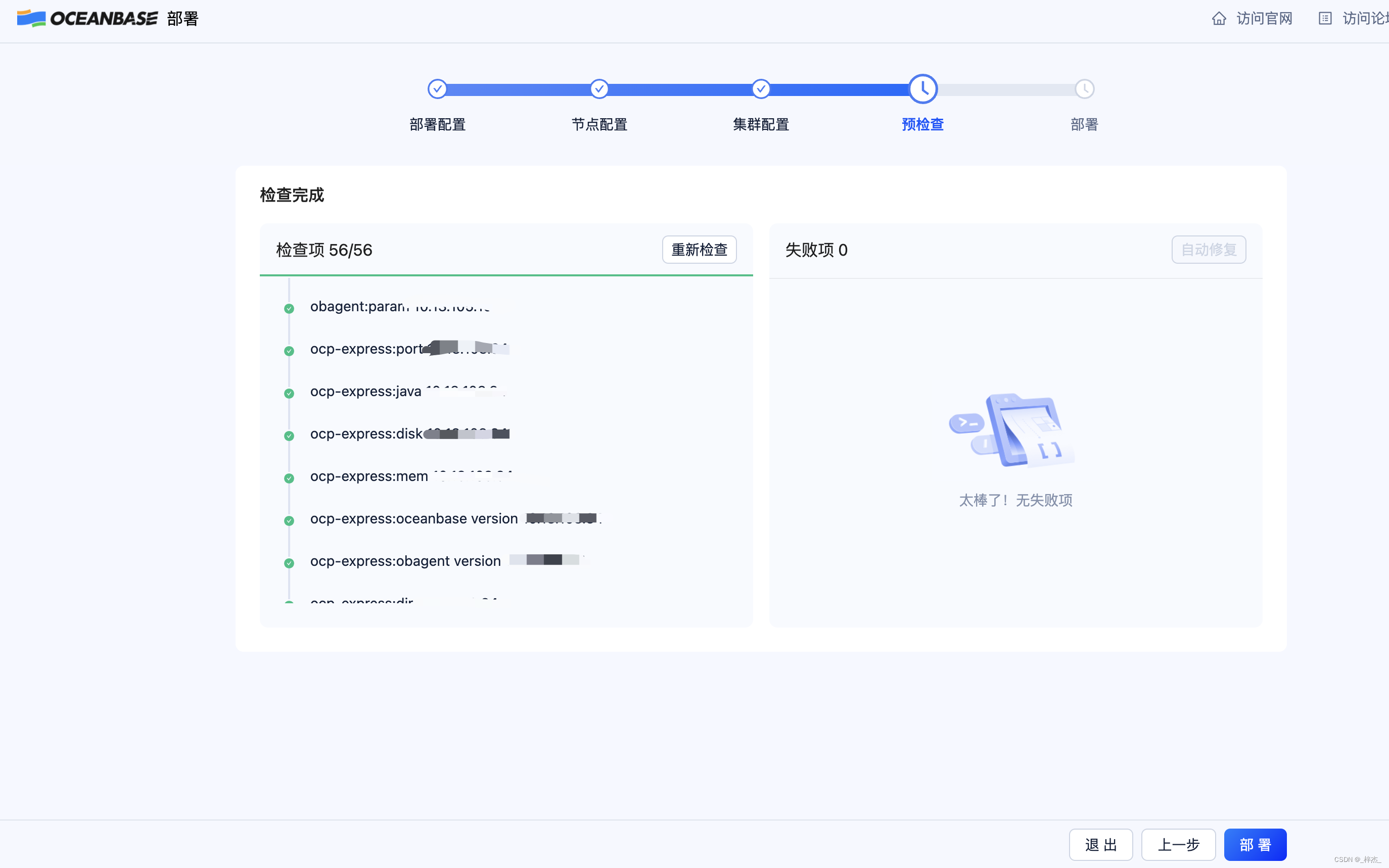
Task: Click the green check progress bar
Action: [506, 275]
